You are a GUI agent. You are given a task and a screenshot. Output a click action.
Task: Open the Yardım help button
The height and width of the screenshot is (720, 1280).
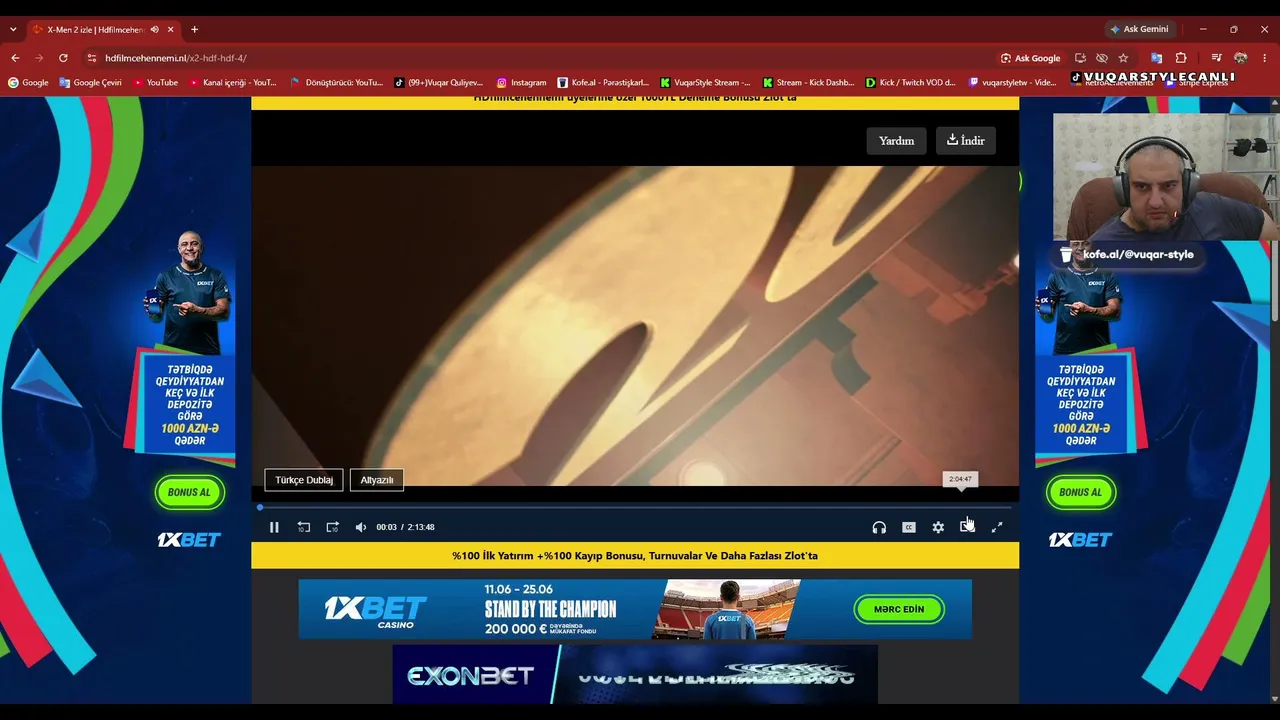[x=897, y=141]
